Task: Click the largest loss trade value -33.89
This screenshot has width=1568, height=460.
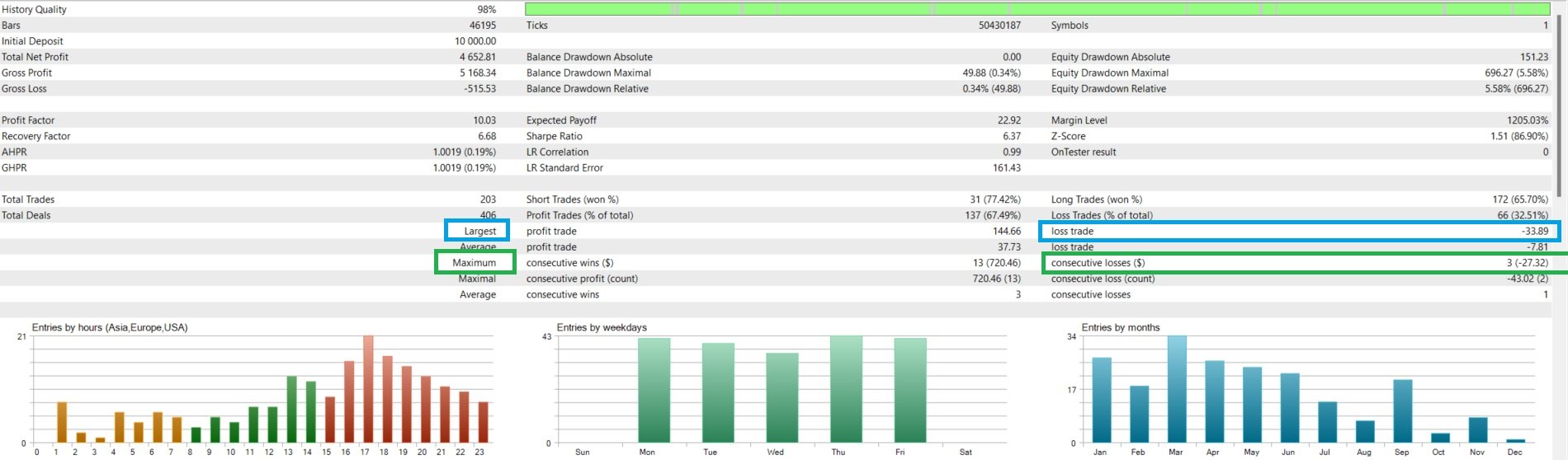Action: (1535, 232)
